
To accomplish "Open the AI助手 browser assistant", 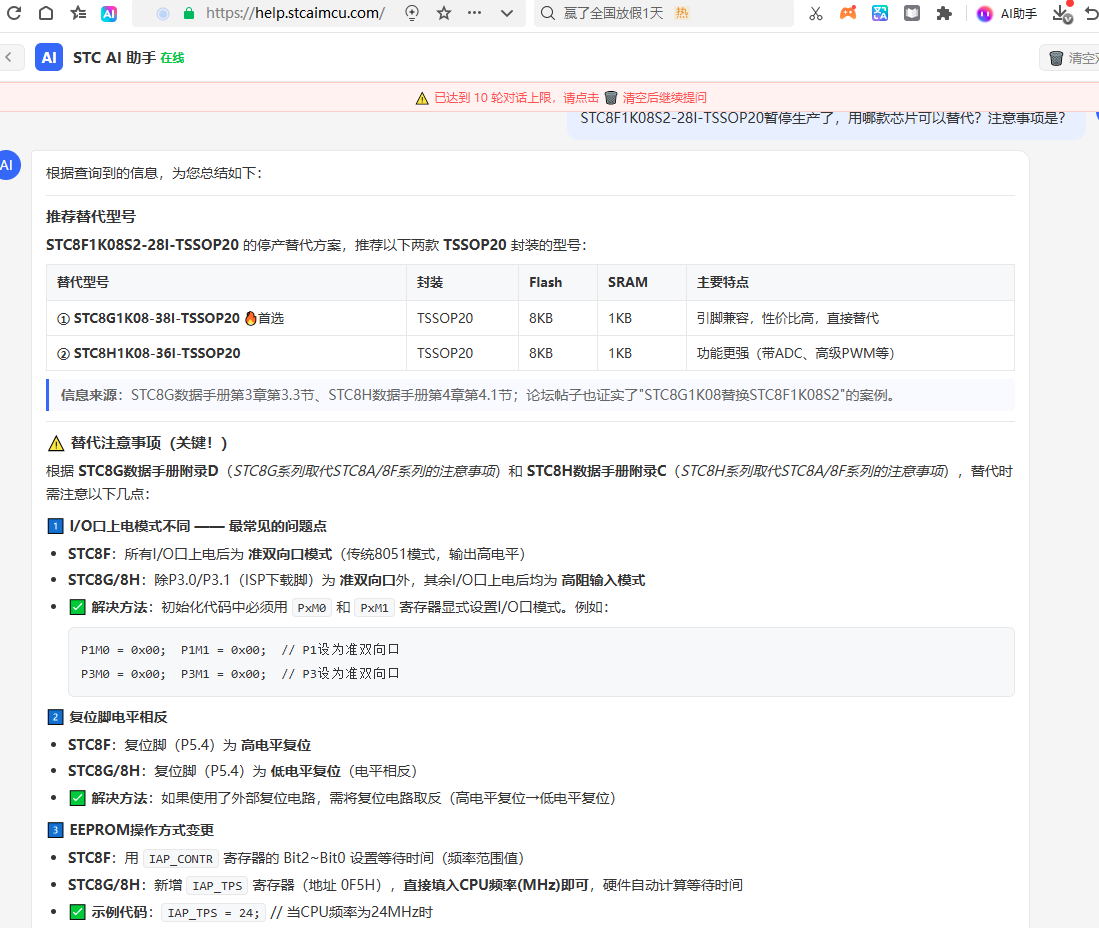I will point(1006,13).
